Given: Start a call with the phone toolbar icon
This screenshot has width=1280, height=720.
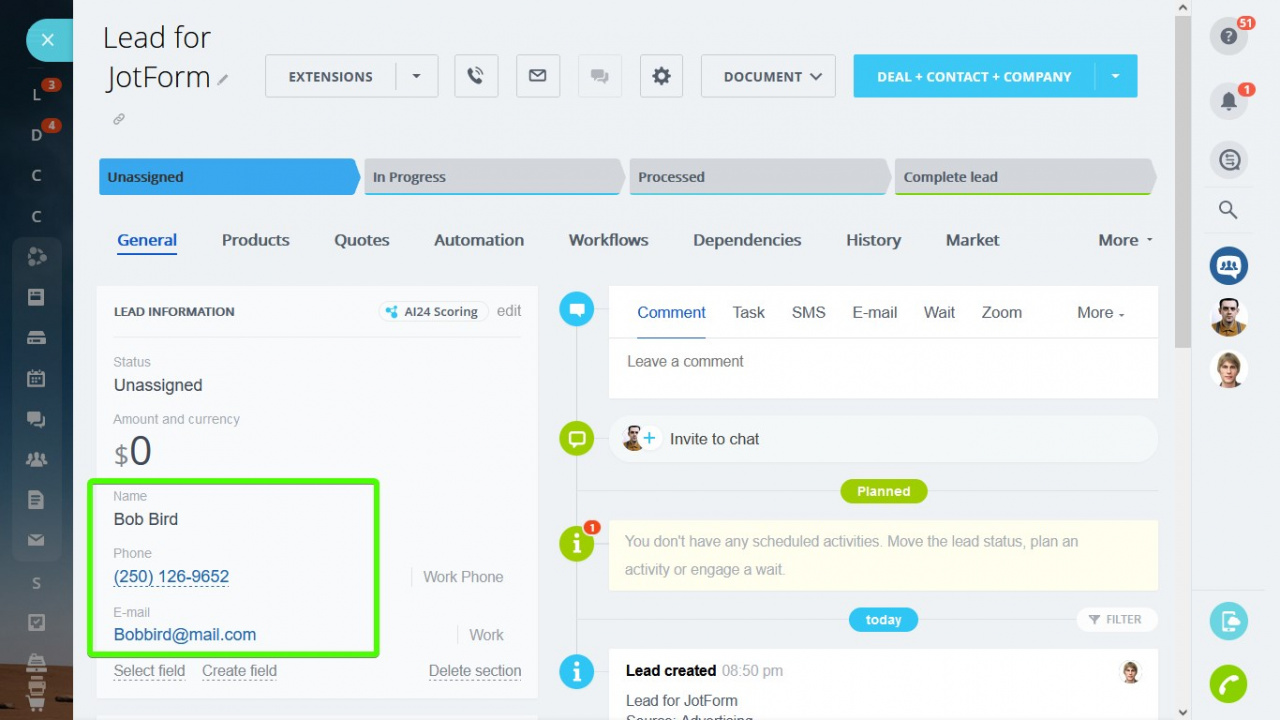Looking at the screenshot, I should click(x=476, y=76).
